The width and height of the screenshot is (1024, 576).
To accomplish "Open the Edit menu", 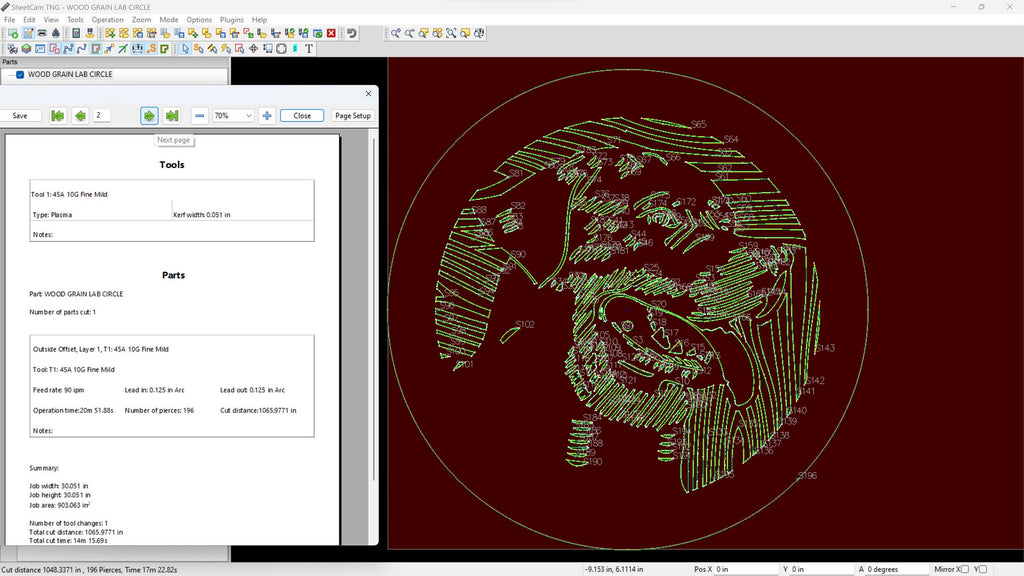I will 29,20.
